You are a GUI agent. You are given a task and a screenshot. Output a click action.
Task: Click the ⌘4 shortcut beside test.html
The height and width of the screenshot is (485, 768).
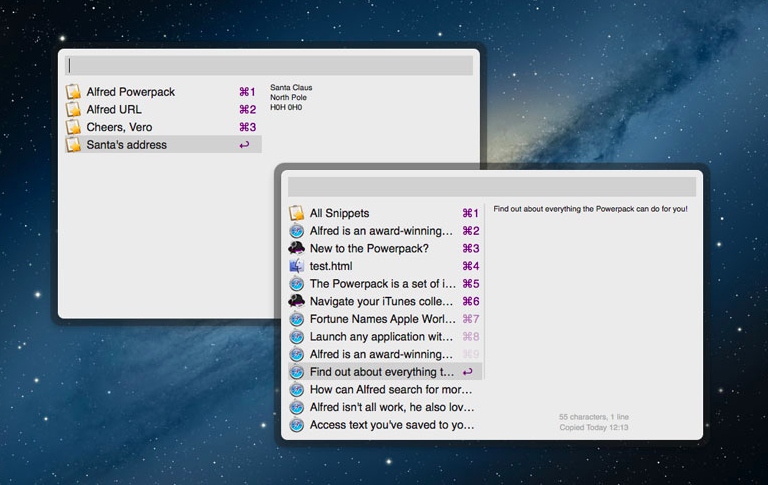tap(471, 266)
